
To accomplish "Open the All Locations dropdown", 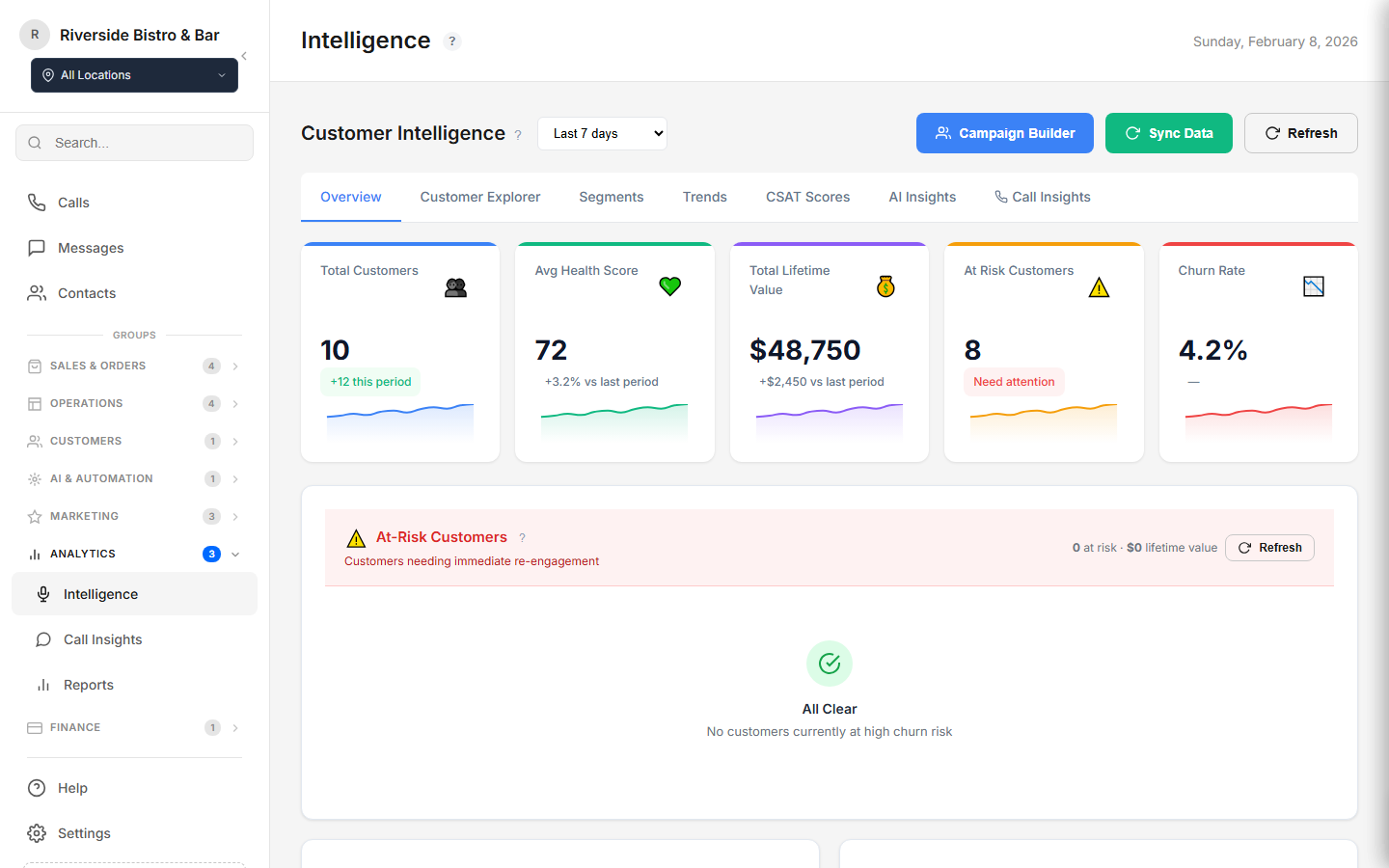I will [133, 74].
